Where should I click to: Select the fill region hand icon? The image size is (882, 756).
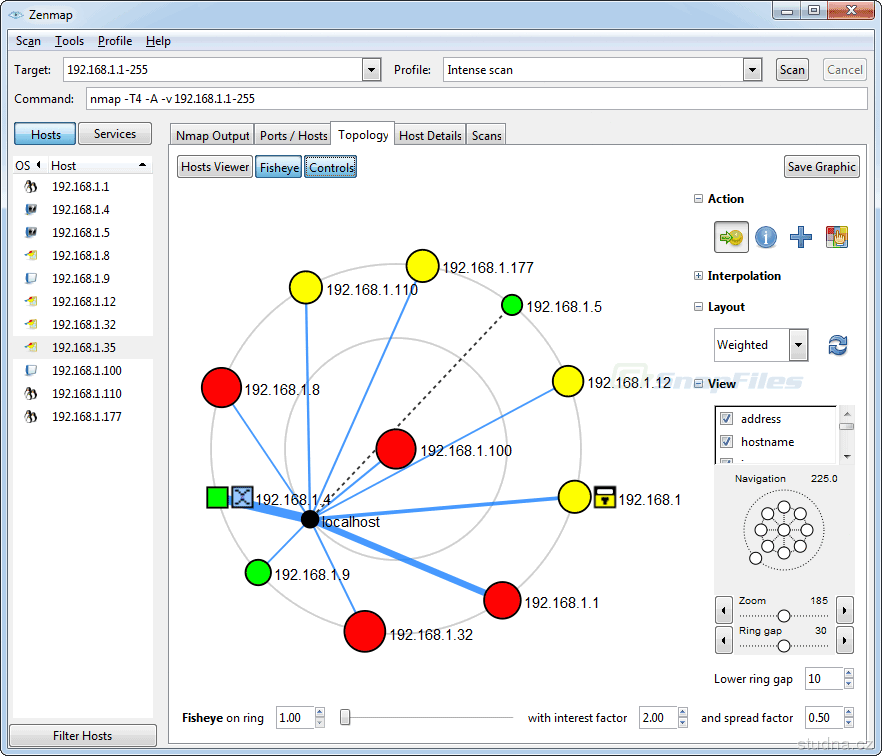pyautogui.click(x=837, y=237)
